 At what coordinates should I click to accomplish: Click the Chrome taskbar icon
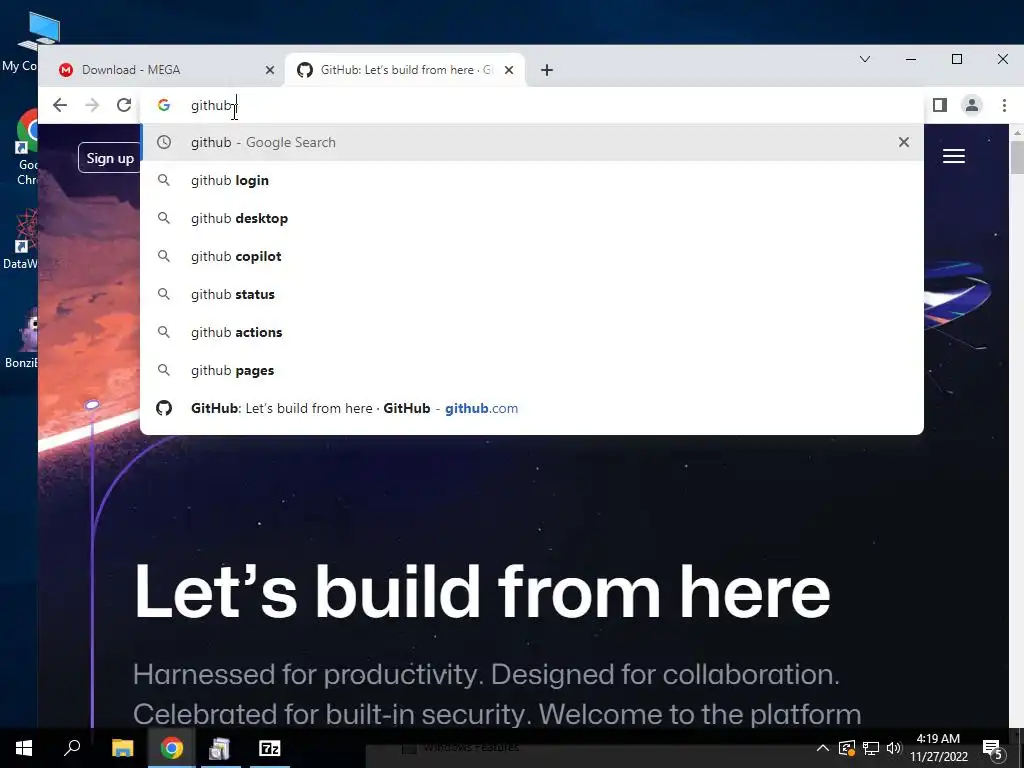coord(171,748)
